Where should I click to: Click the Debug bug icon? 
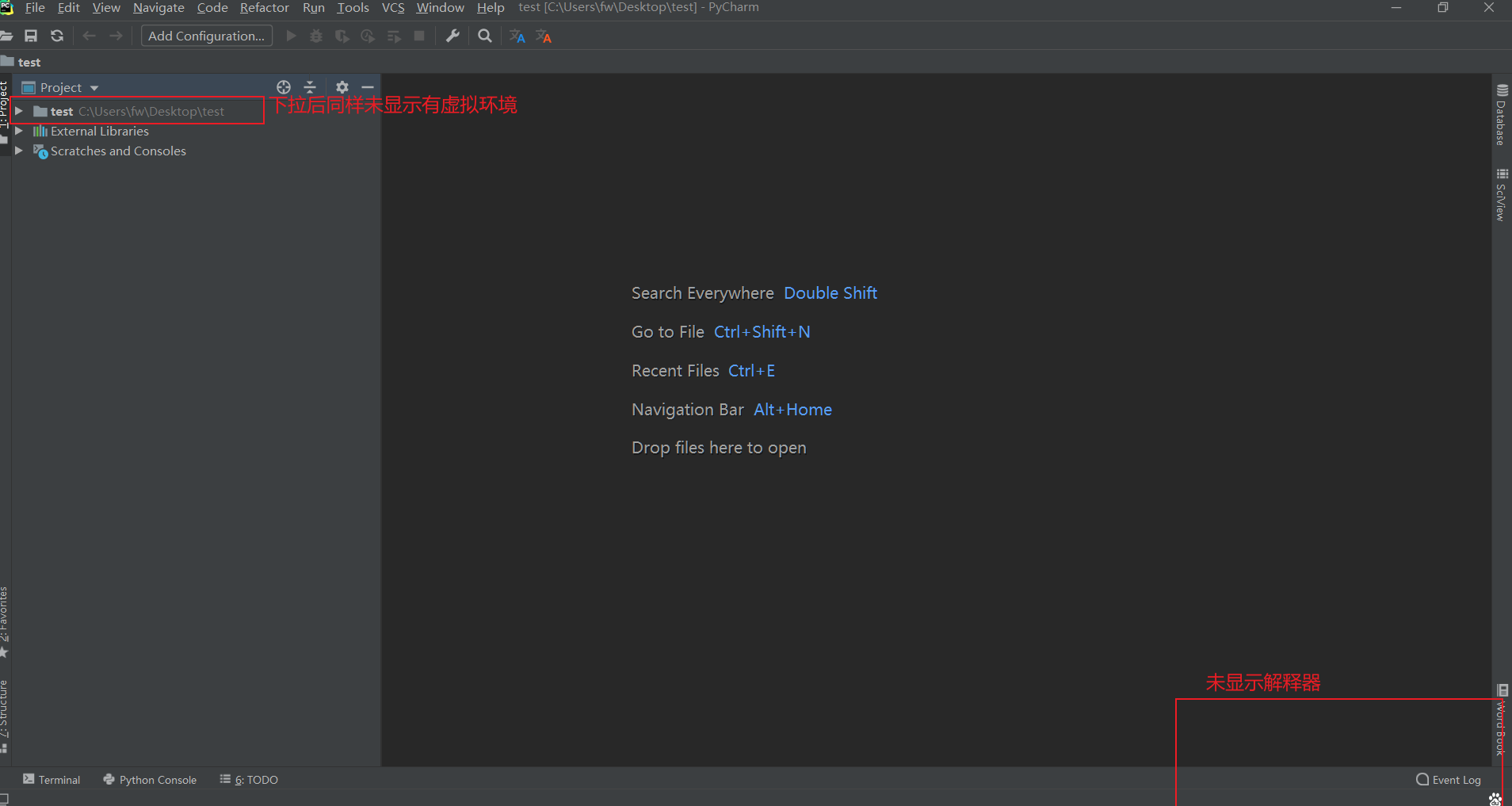pyautogui.click(x=316, y=36)
